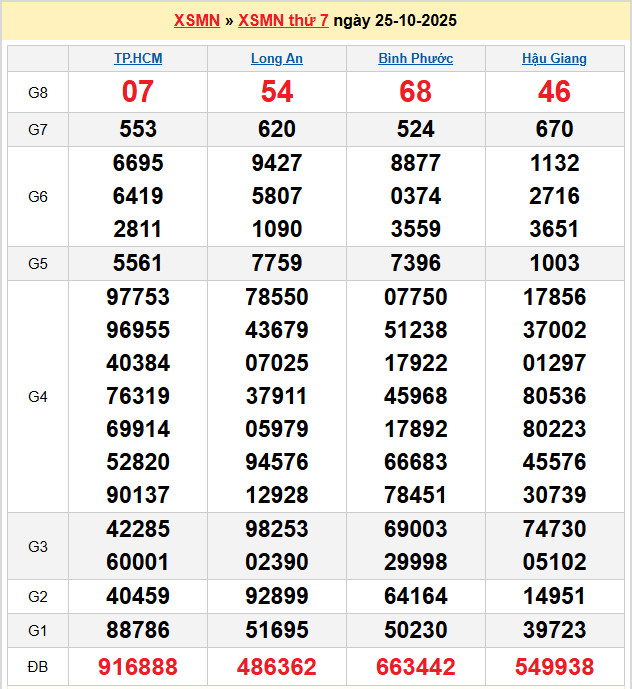Select Hậu Giang G8 number 46

(554, 92)
